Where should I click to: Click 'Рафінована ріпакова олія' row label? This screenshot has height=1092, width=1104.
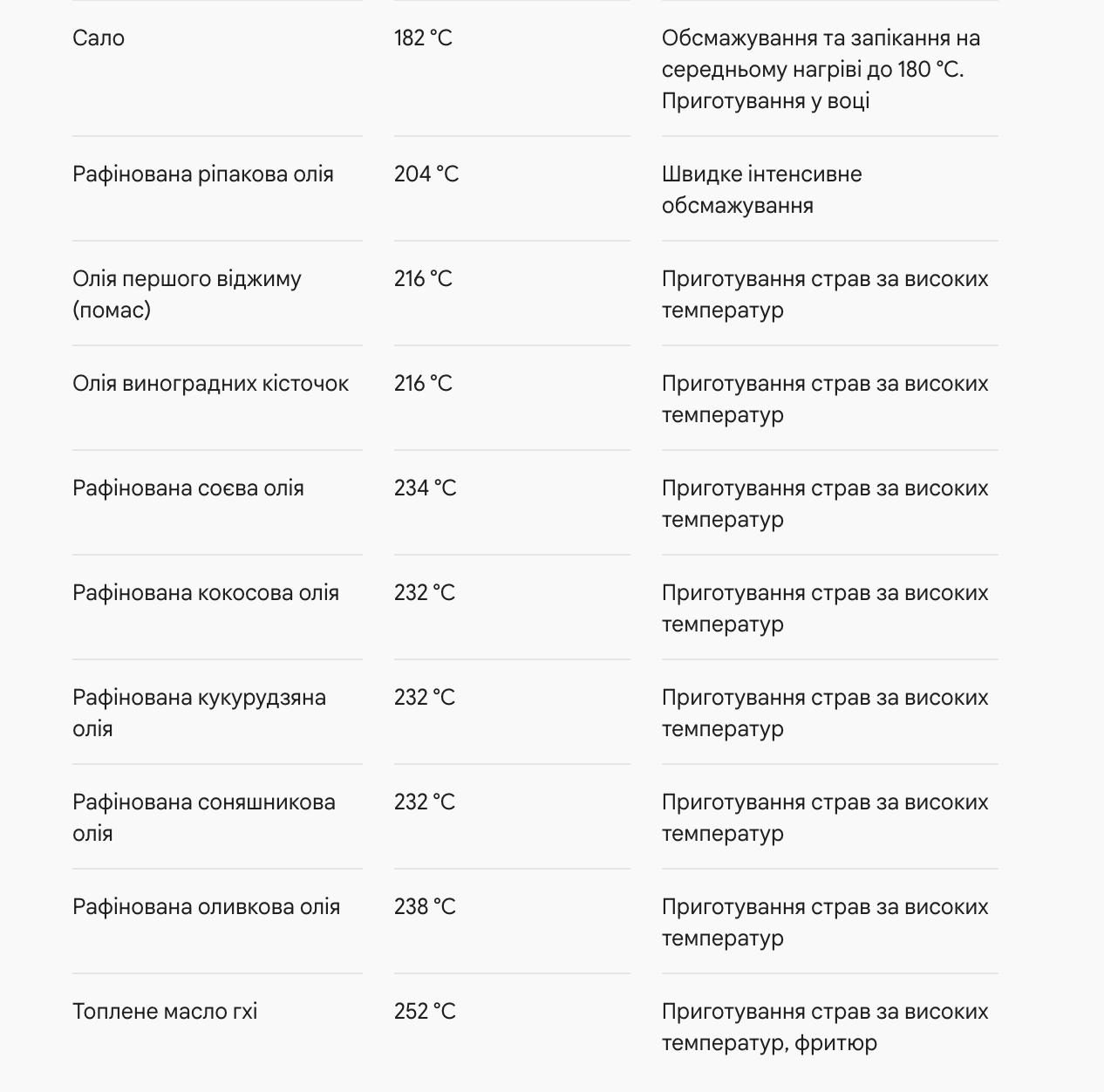tap(203, 174)
